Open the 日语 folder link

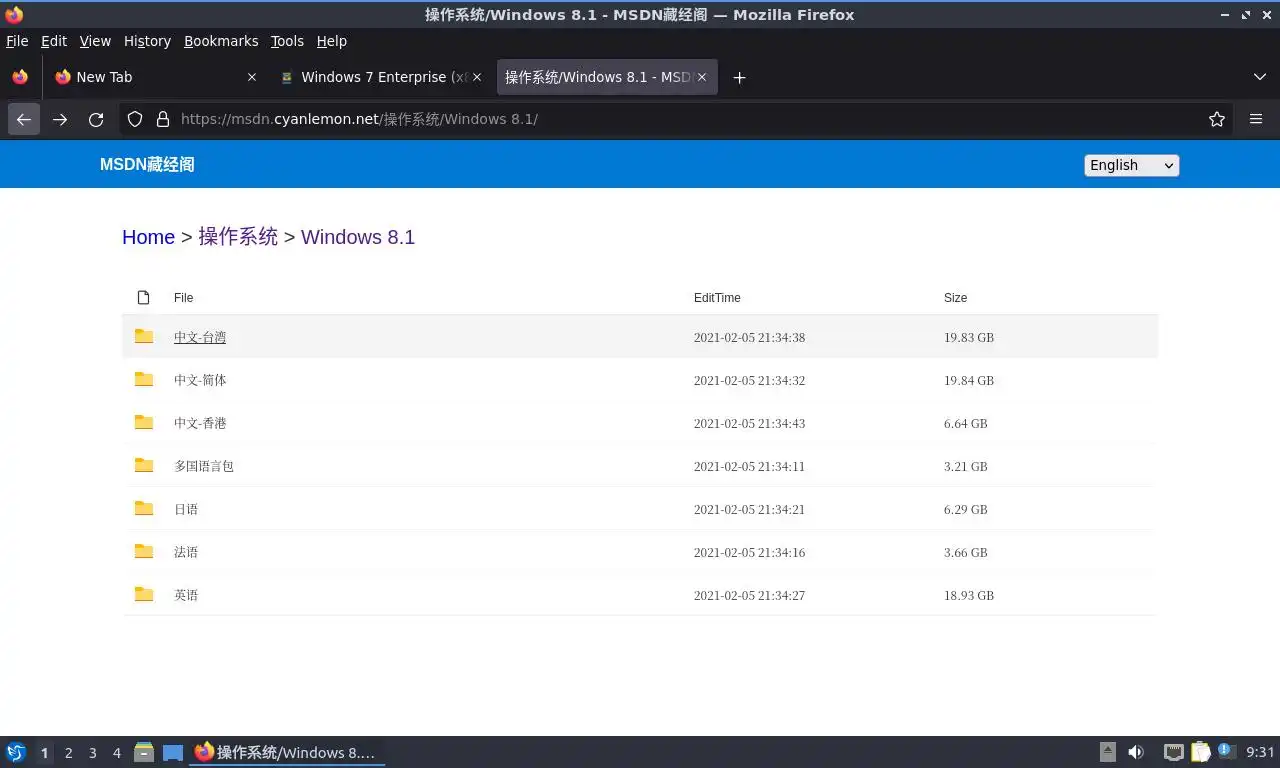(x=186, y=510)
